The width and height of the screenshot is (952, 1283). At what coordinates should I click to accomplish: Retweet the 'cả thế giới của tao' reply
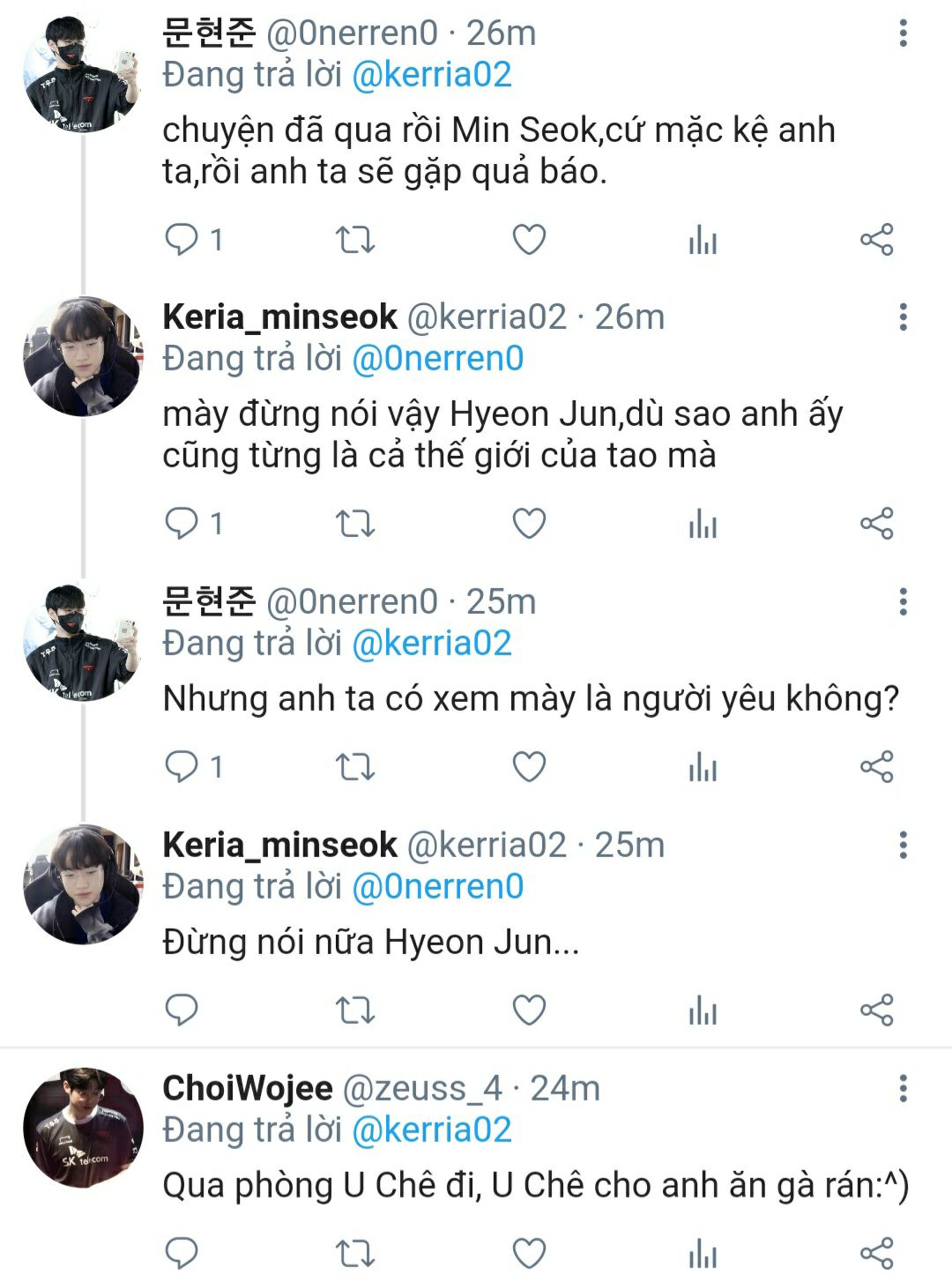pyautogui.click(x=355, y=524)
